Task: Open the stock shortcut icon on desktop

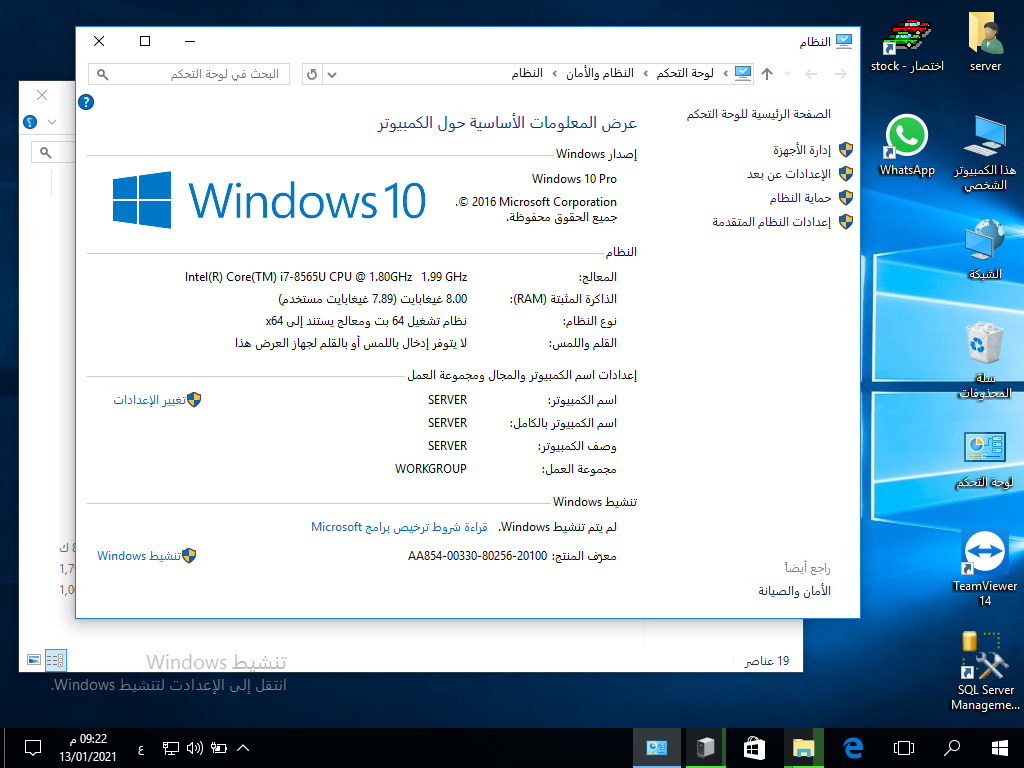Action: (907, 43)
